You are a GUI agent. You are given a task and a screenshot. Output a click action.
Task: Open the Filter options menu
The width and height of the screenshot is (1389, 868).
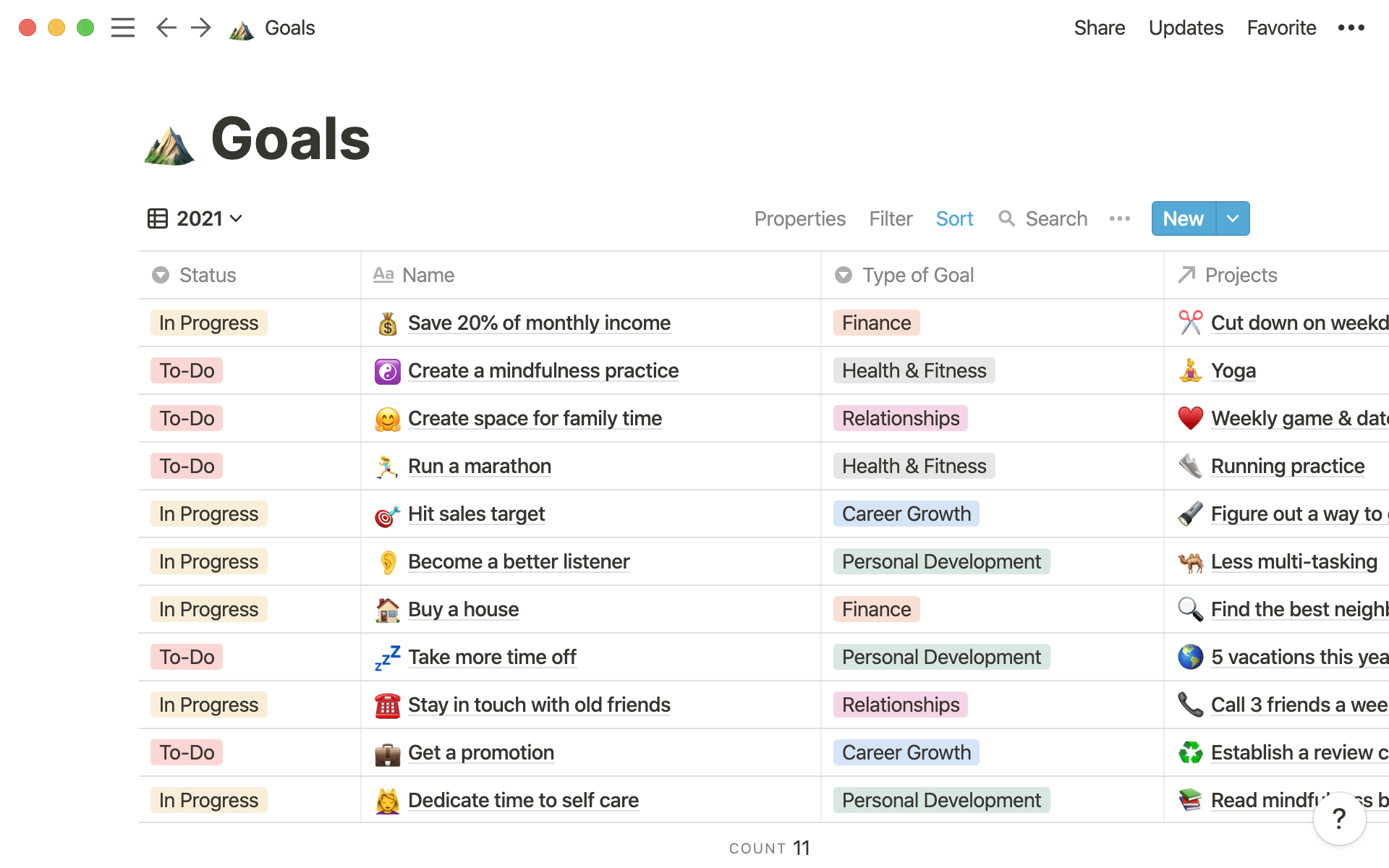point(890,218)
